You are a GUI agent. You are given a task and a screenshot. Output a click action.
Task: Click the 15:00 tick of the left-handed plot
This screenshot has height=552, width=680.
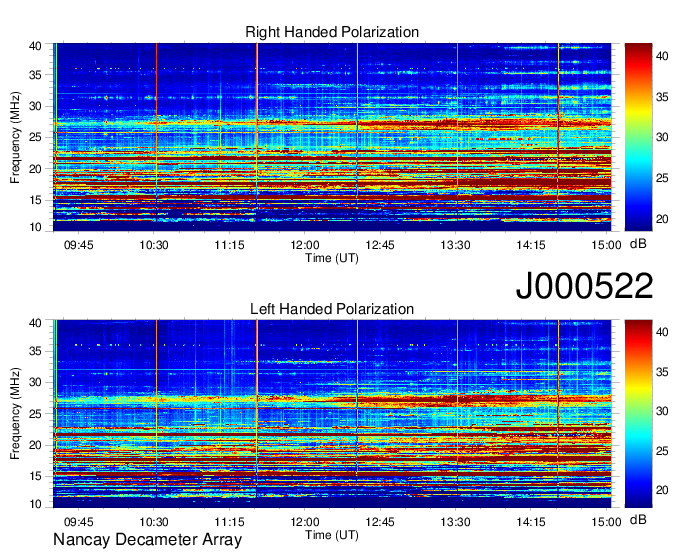(x=606, y=522)
